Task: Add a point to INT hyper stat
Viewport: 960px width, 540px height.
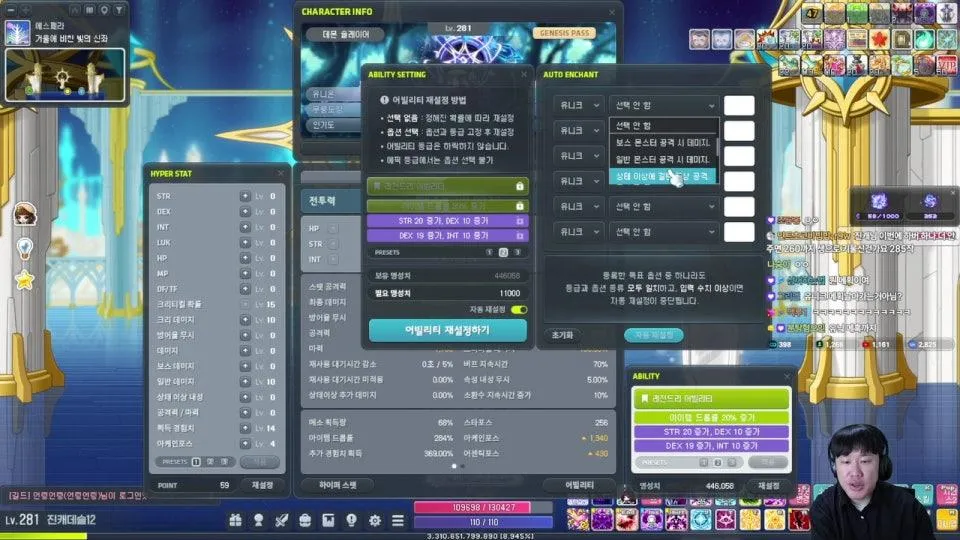Action: (245, 227)
